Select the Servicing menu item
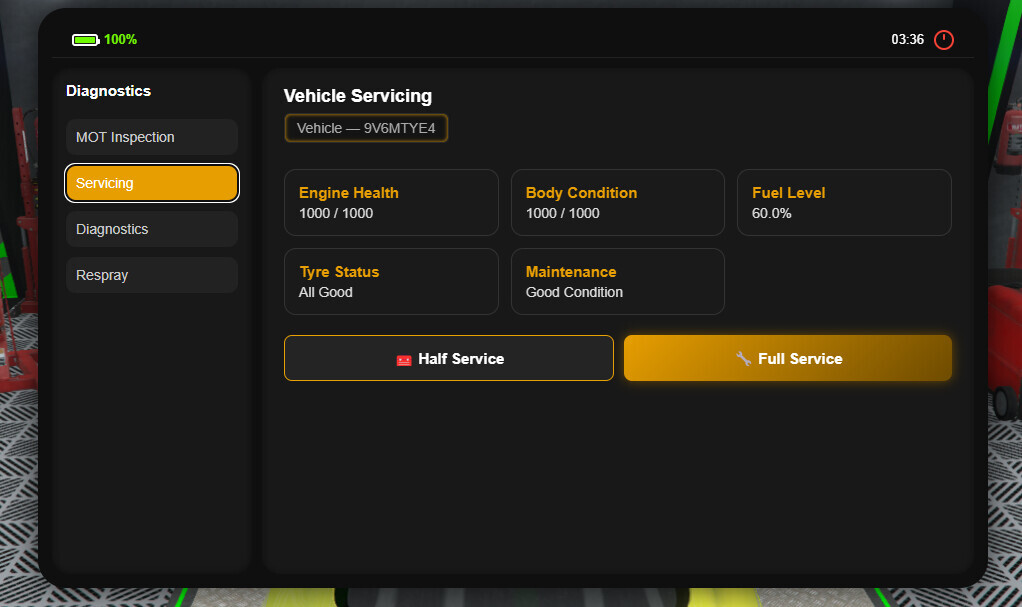The height and width of the screenshot is (607, 1022). tap(152, 183)
